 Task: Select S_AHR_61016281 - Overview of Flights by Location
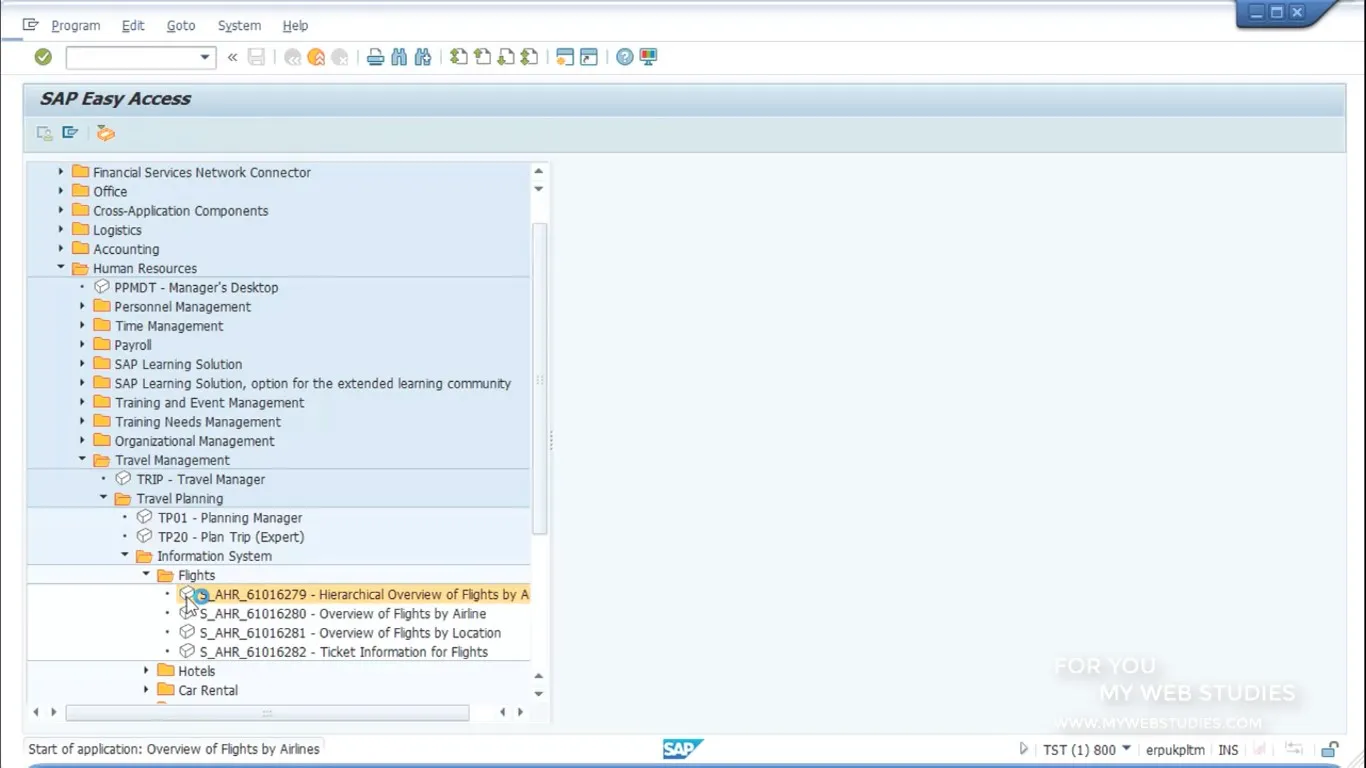click(350, 633)
